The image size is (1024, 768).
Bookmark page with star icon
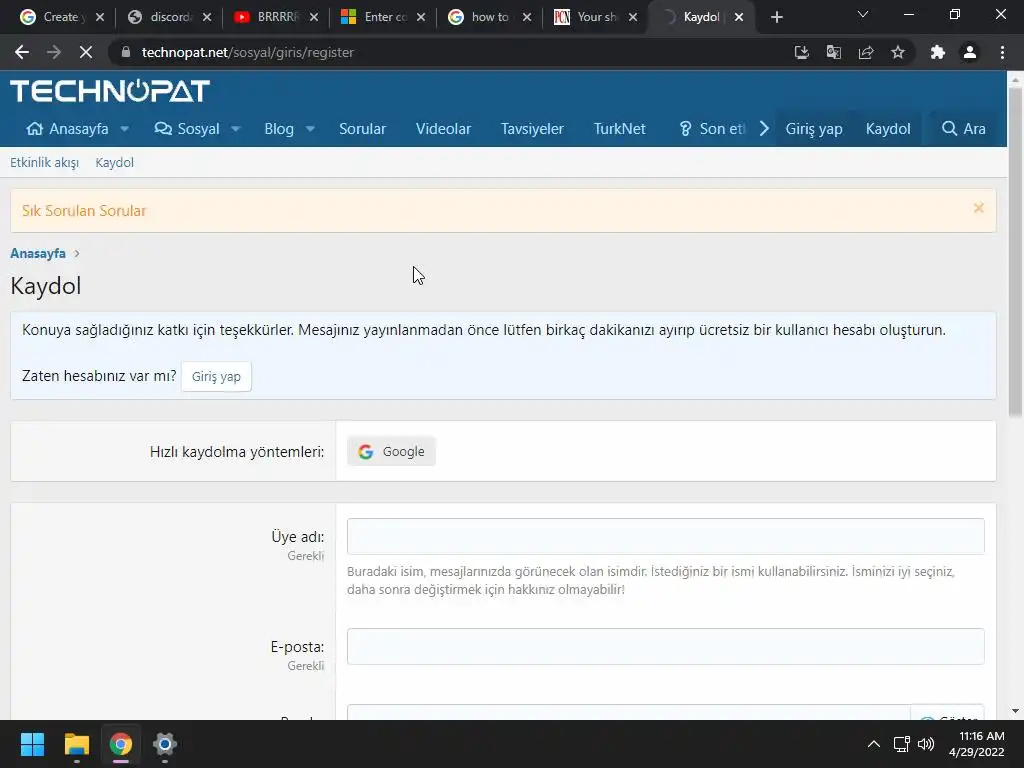click(x=898, y=52)
